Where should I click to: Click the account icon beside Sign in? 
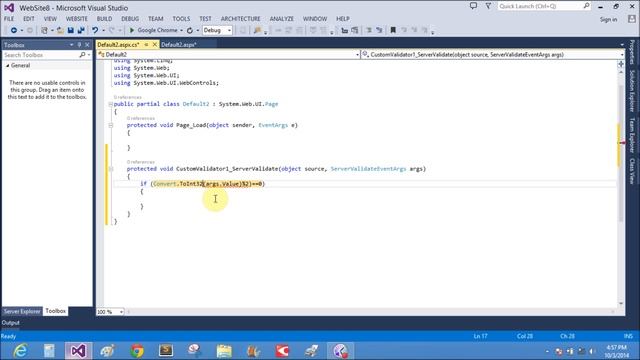click(632, 19)
